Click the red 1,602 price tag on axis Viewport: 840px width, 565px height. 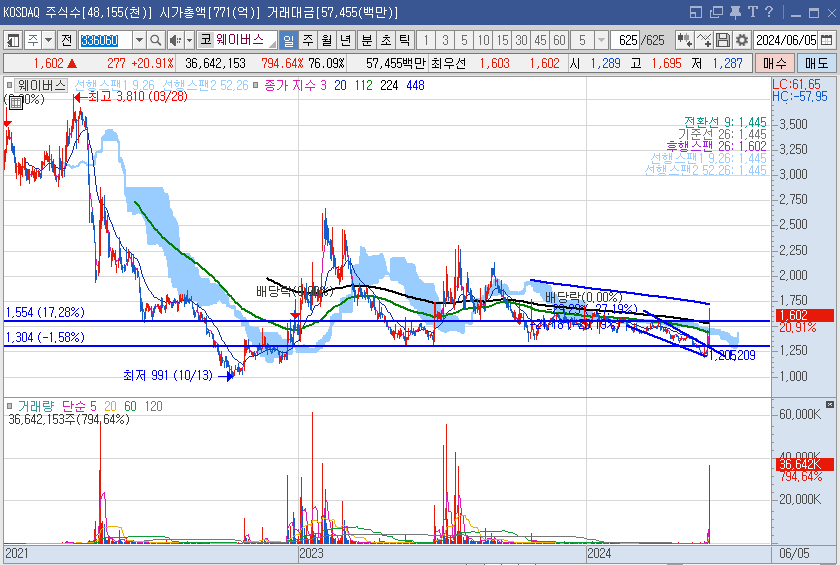805,315
